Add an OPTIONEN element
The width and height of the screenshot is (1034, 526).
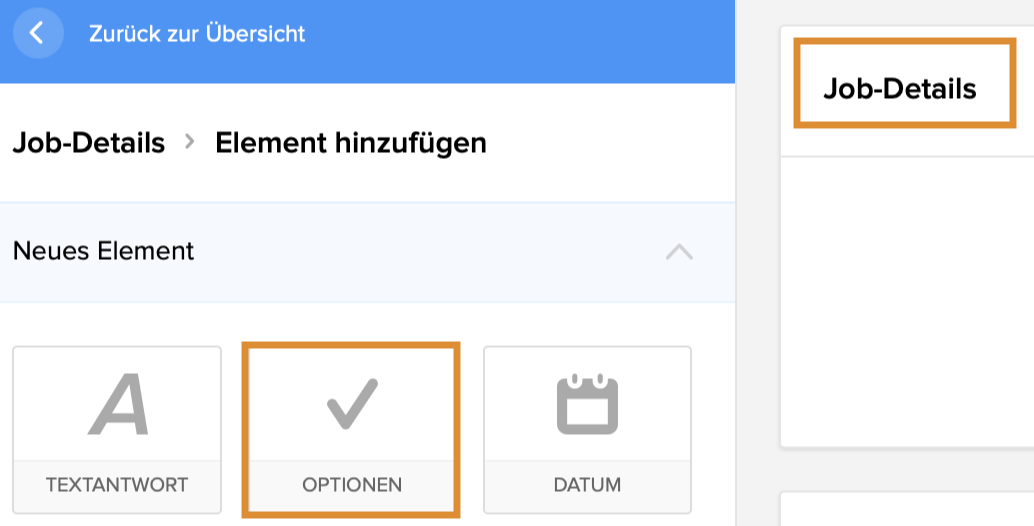352,485
